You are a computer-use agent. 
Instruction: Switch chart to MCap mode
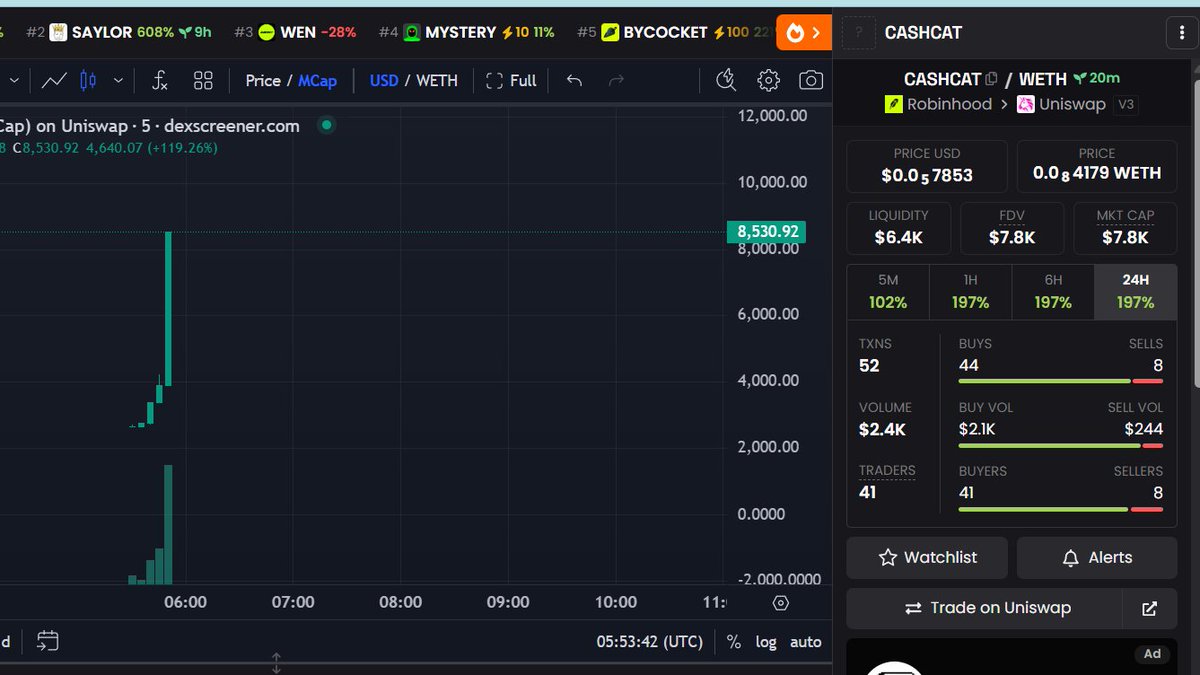click(317, 80)
